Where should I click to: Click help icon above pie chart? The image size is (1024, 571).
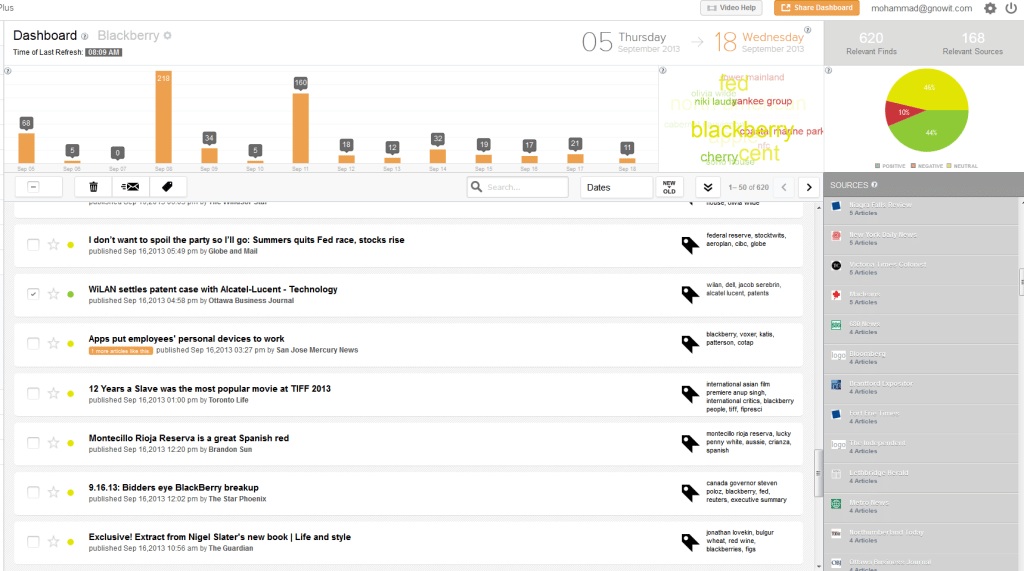[829, 71]
